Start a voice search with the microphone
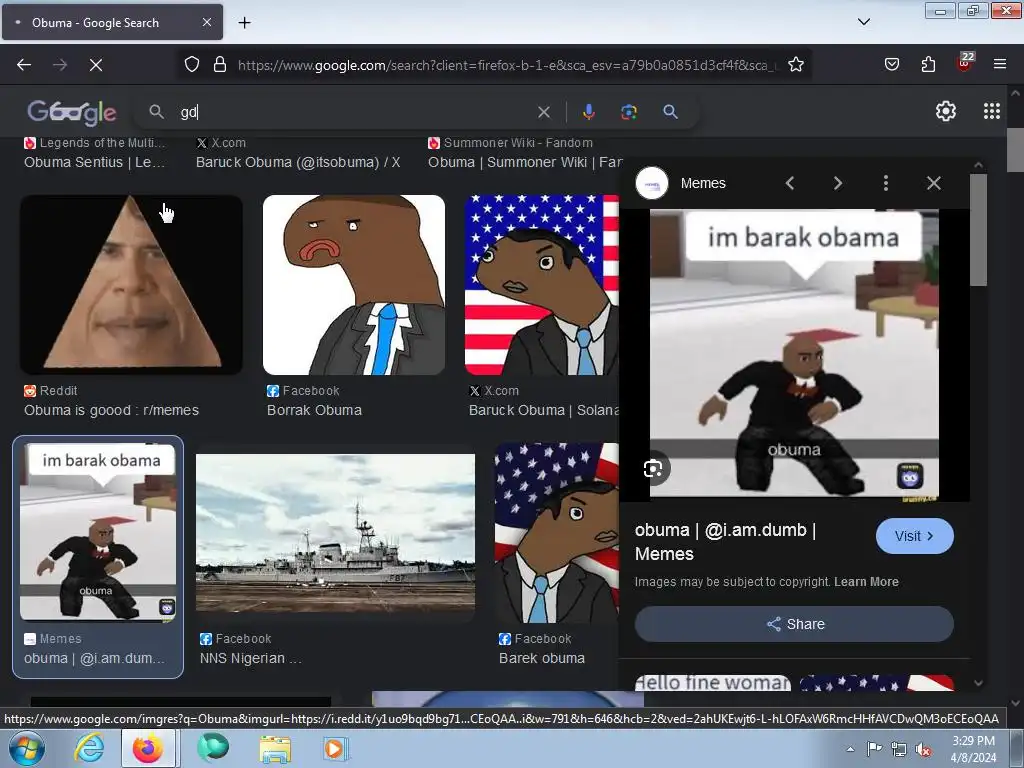This screenshot has width=1024, height=768. point(588,112)
